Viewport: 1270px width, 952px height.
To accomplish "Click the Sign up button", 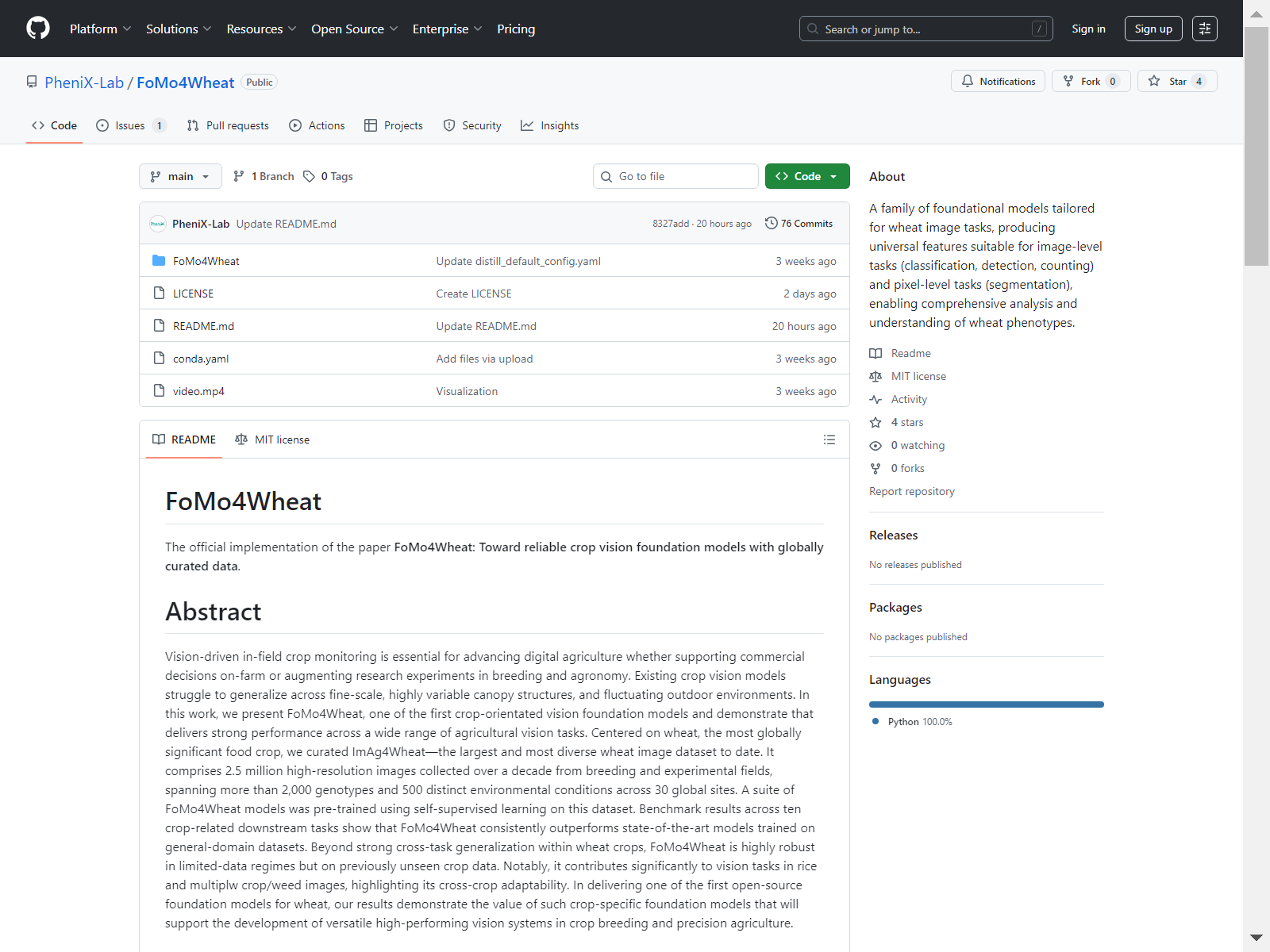I will point(1153,29).
